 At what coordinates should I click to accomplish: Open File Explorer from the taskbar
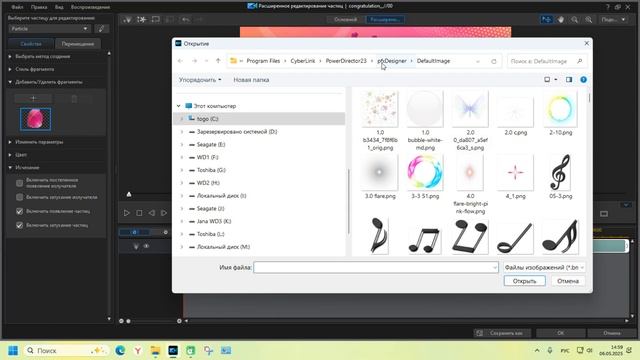pos(156,350)
